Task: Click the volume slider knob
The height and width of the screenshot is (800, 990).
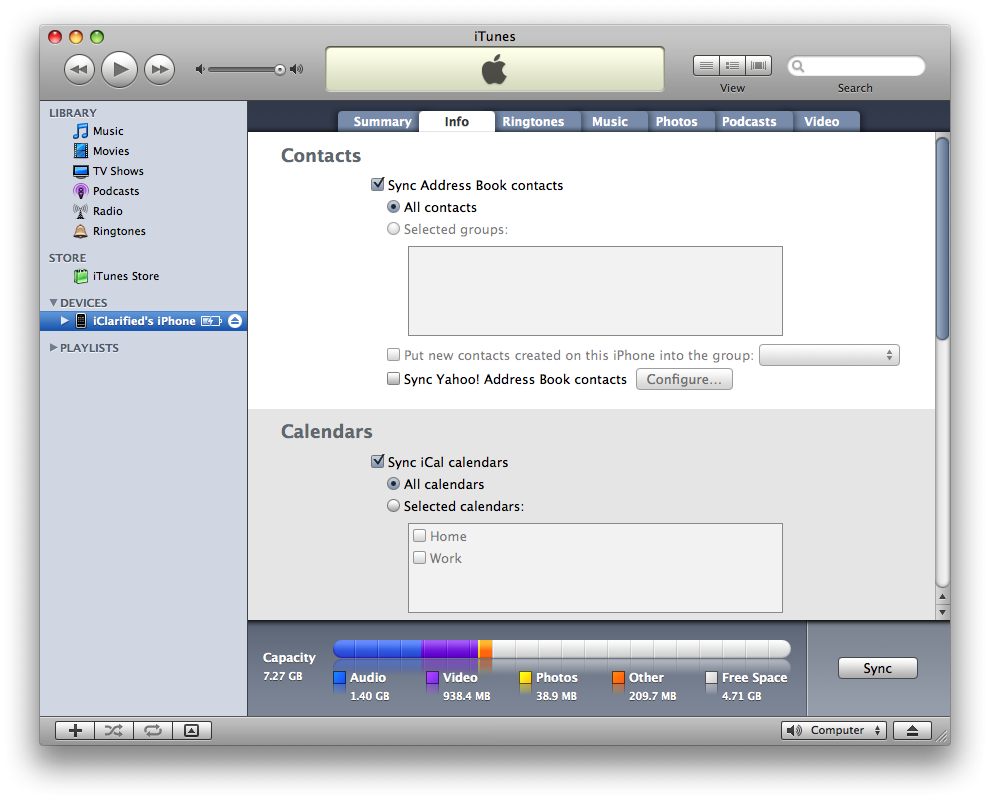Action: tap(280, 69)
